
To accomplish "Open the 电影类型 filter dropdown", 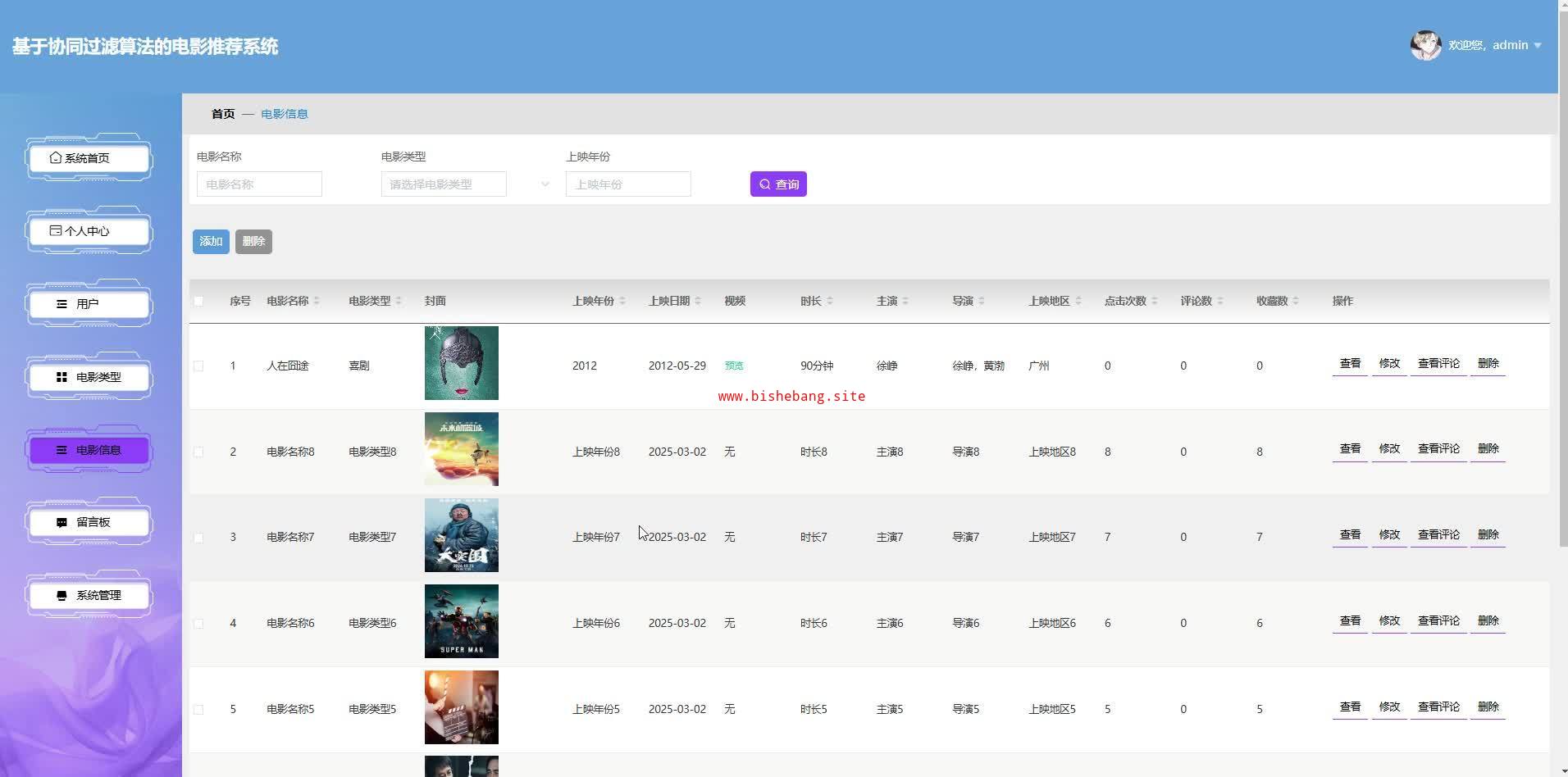I will tap(465, 184).
